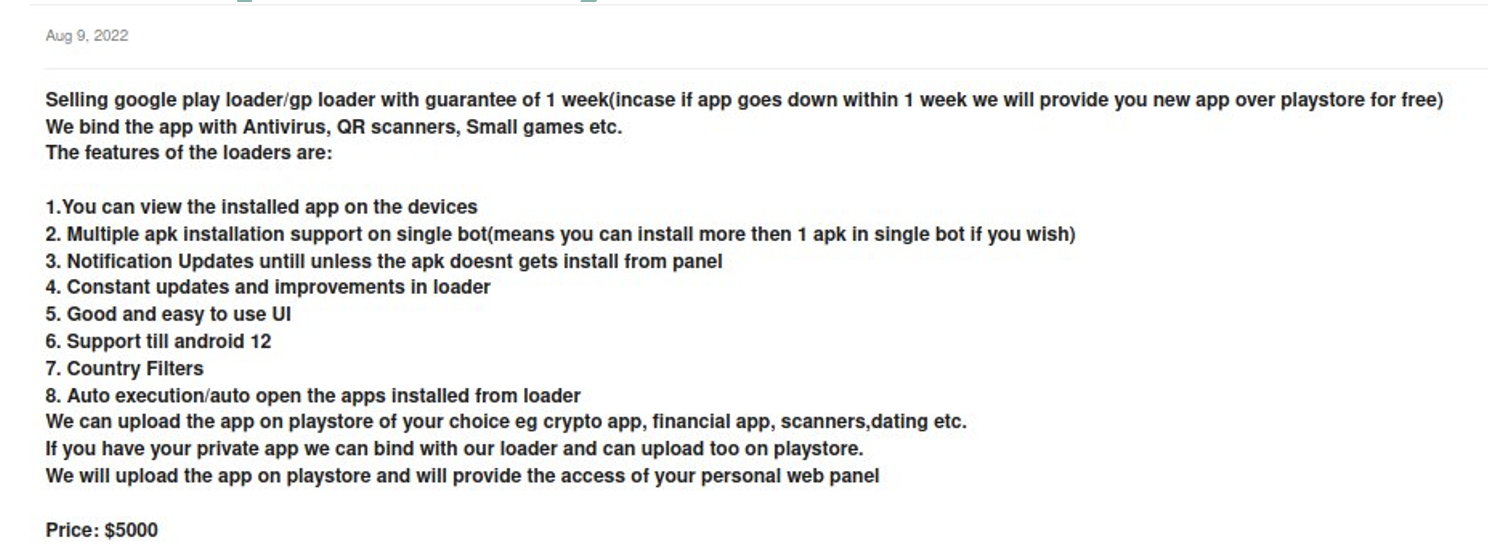Screen dimensions: 1488x560
Task: Click feature 7 'Country Filters'
Action: (x=124, y=369)
